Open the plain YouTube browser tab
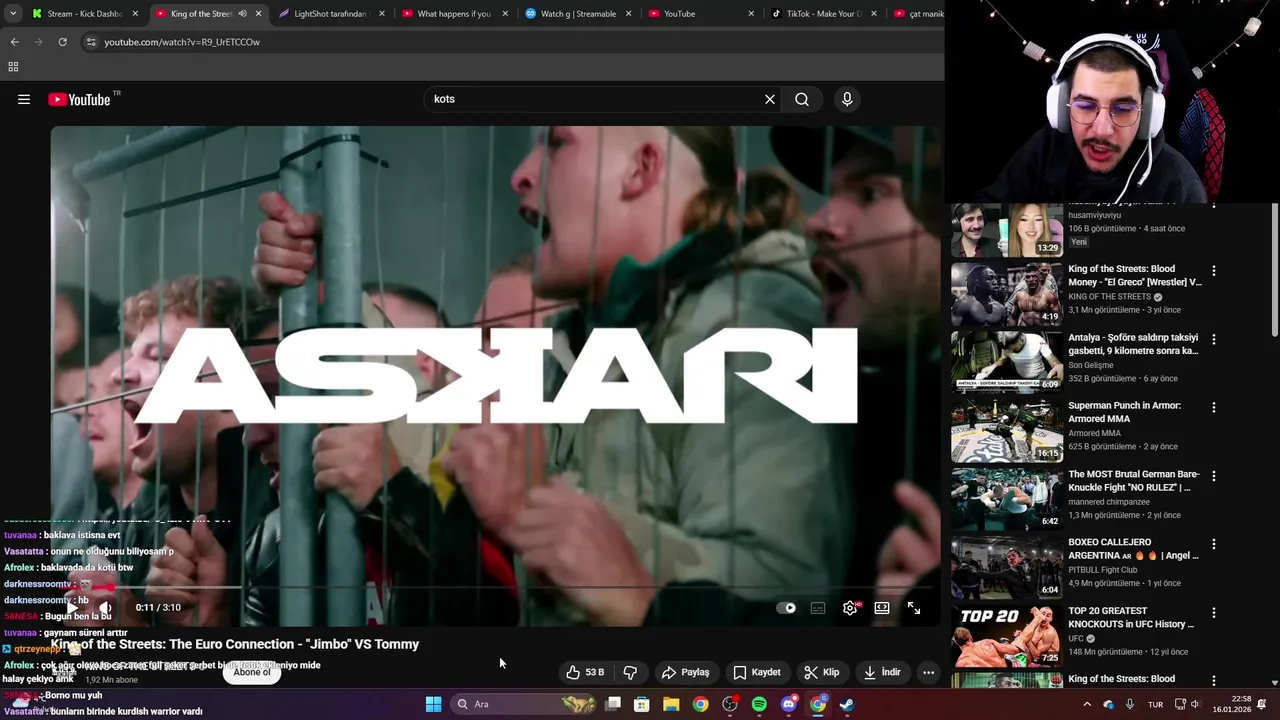The width and height of the screenshot is (1280, 720). [x=700, y=14]
